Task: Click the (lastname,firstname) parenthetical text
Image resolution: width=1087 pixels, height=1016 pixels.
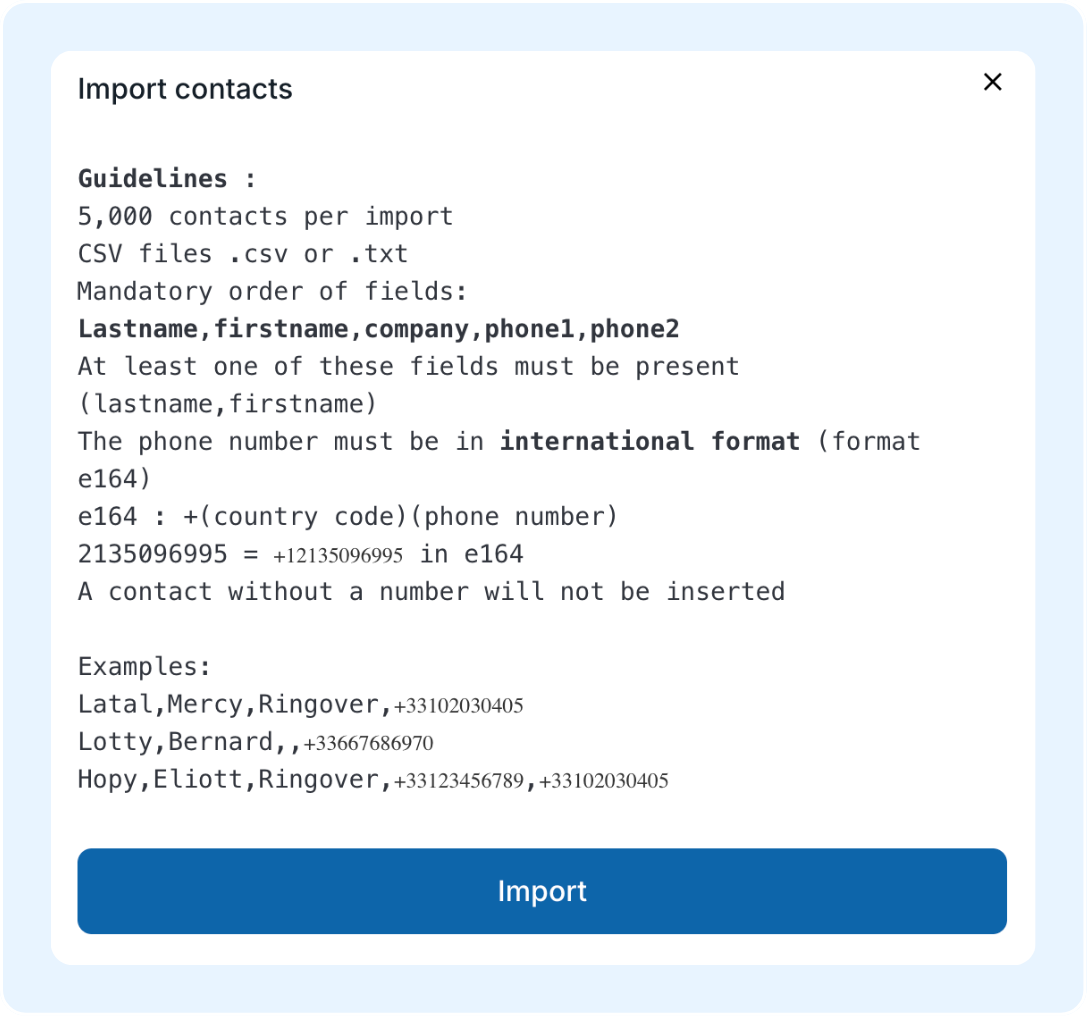Action: [x=227, y=404]
